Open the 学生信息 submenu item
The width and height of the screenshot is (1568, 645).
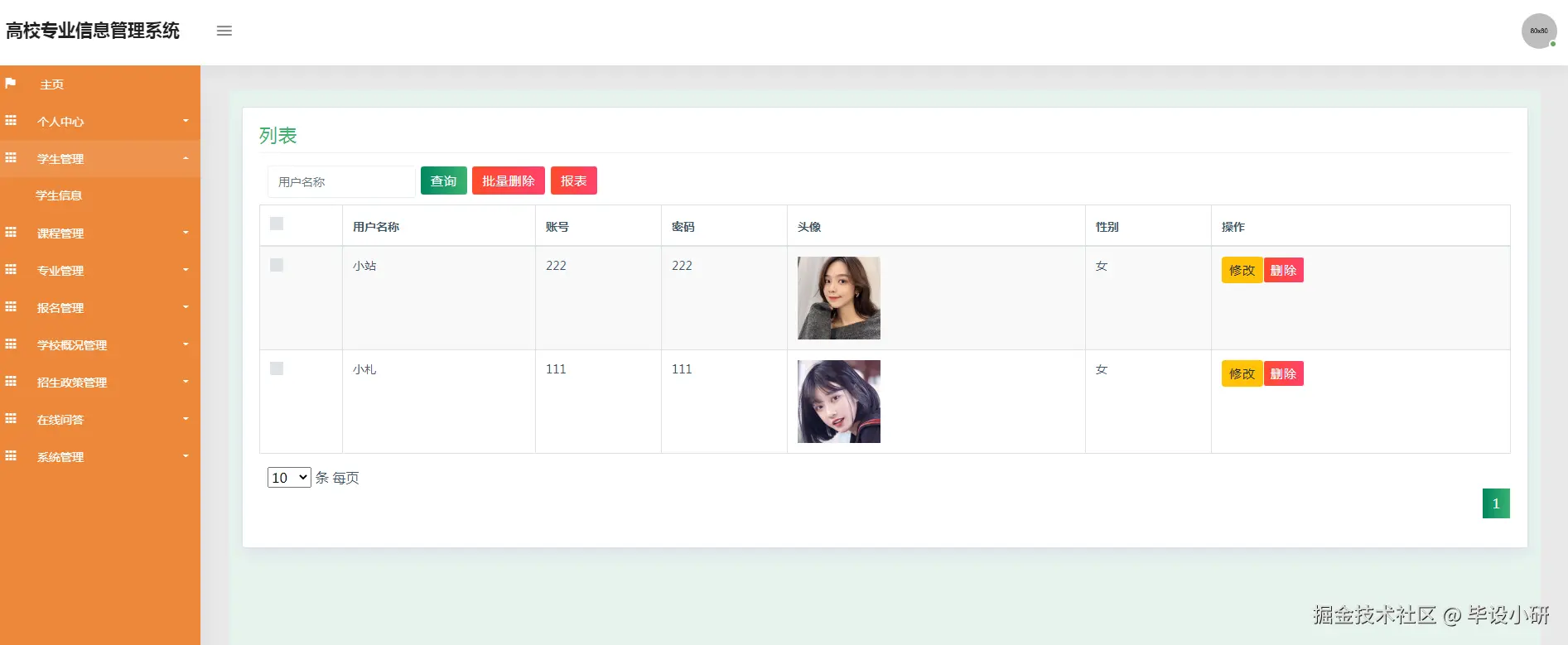pos(59,195)
